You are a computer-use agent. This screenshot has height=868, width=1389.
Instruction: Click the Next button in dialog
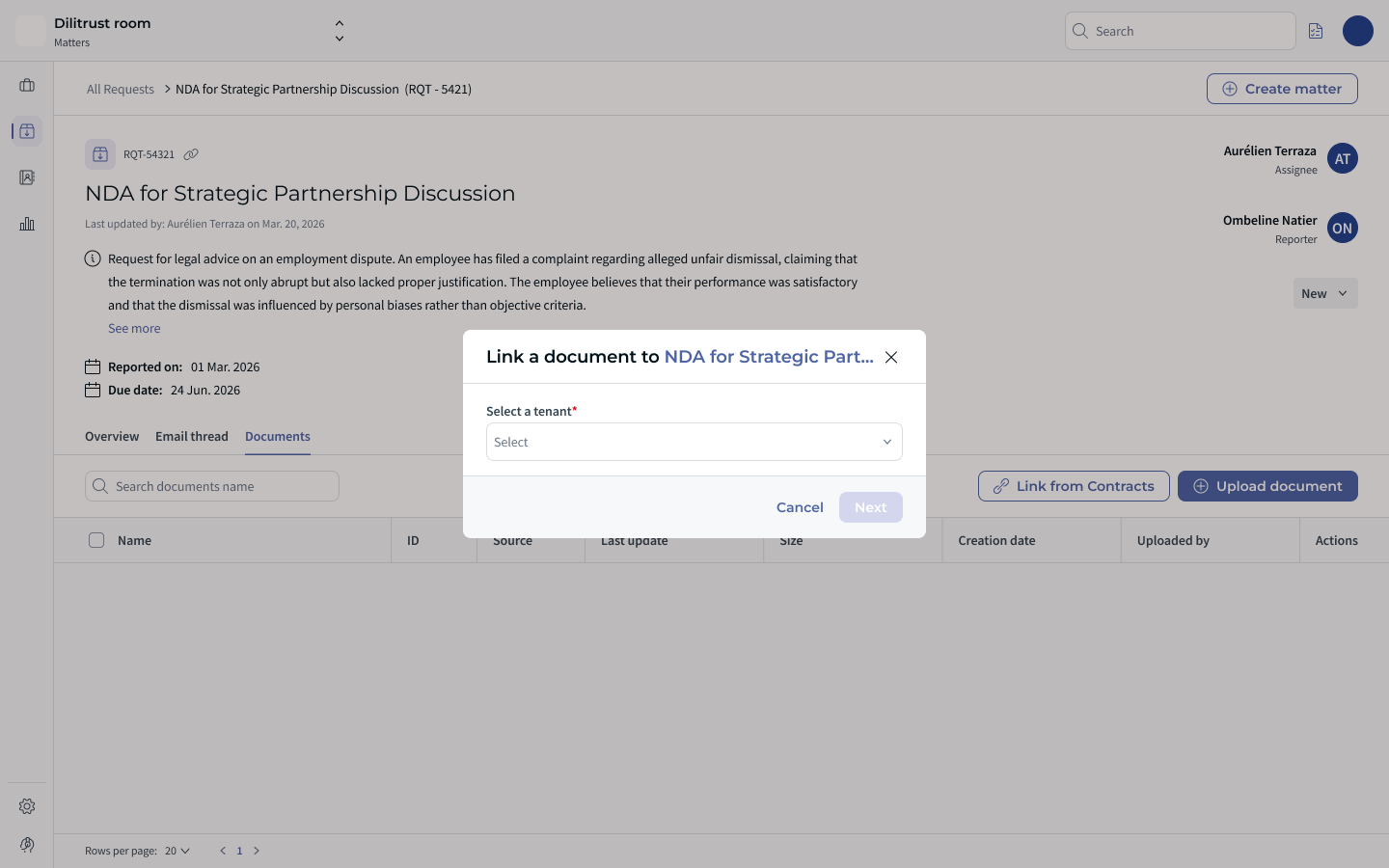click(x=871, y=507)
